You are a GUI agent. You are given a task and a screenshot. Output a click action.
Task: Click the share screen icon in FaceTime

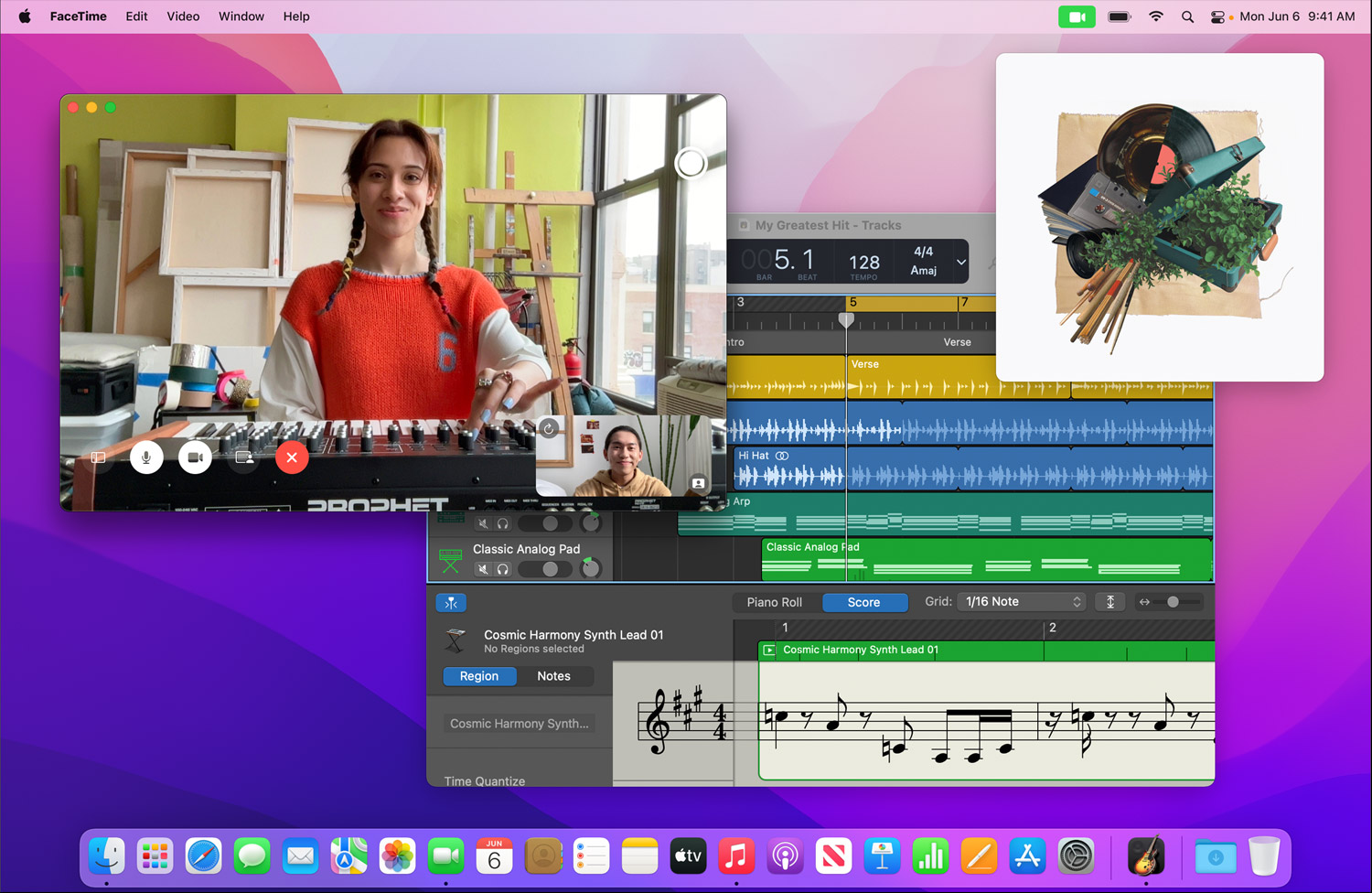[x=244, y=457]
